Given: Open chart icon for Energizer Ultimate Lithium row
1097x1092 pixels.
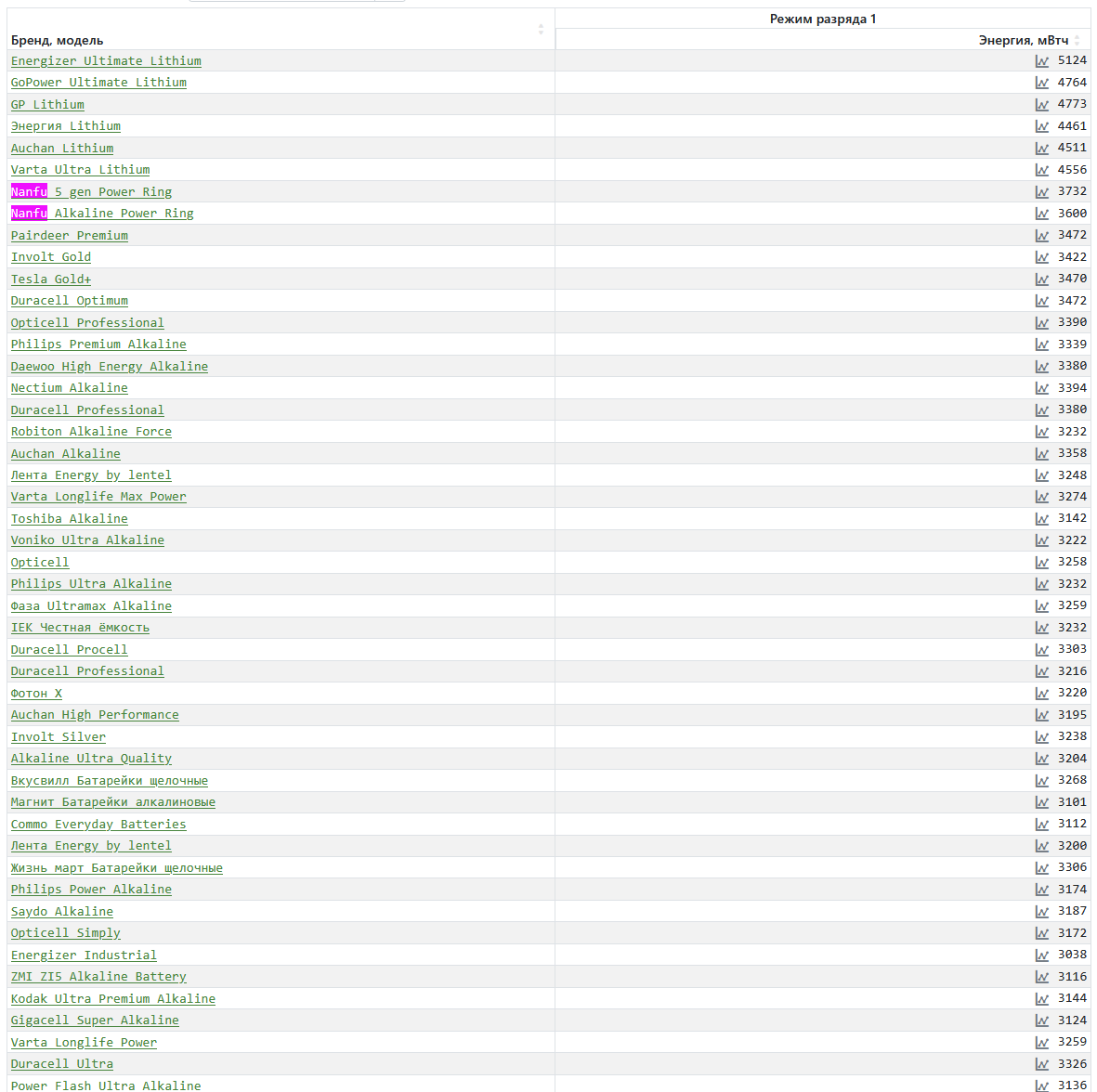Looking at the screenshot, I should pyautogui.click(x=1041, y=61).
